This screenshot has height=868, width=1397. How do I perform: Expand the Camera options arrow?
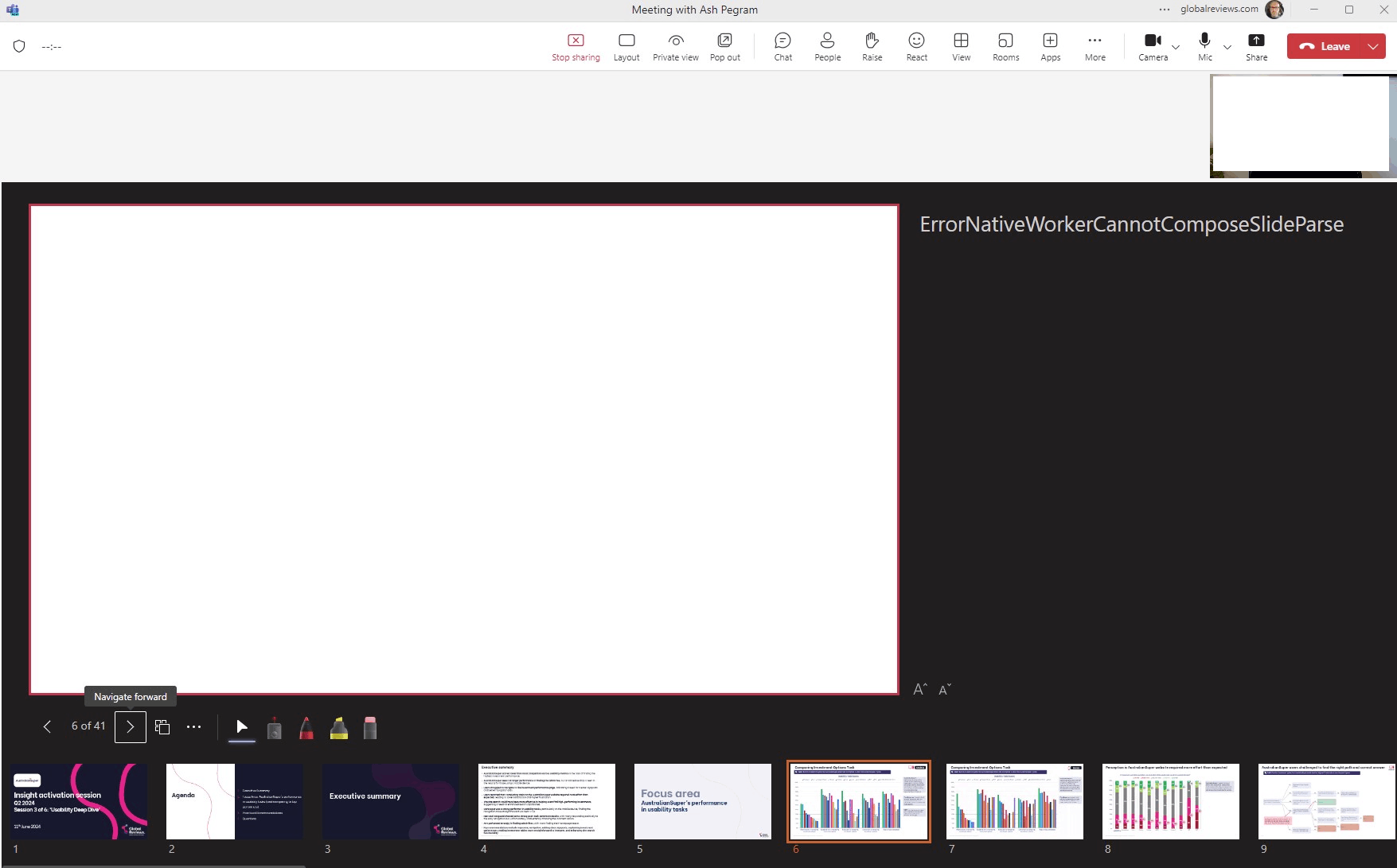[1176, 48]
